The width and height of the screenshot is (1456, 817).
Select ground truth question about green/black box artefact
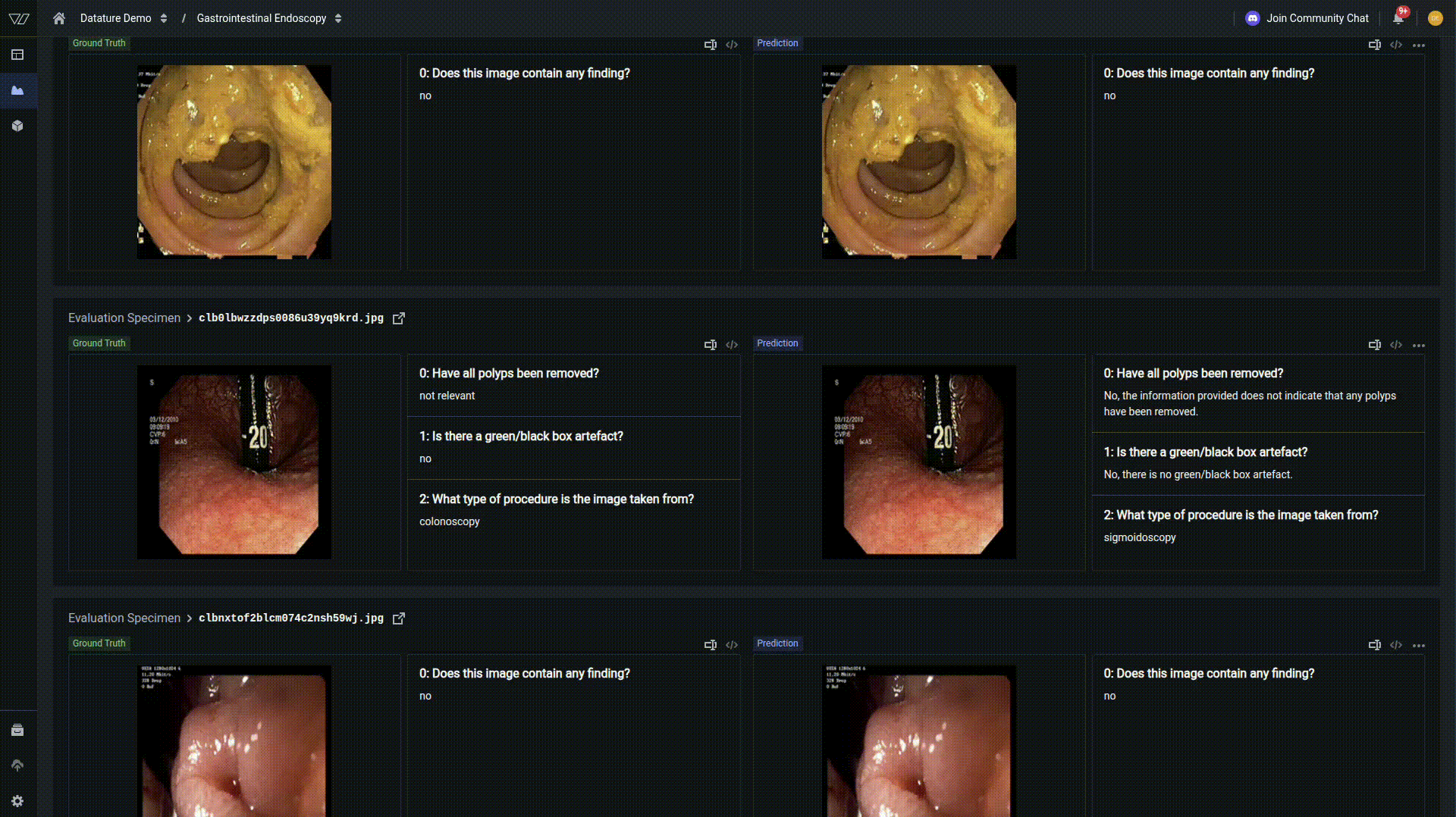pos(521,437)
